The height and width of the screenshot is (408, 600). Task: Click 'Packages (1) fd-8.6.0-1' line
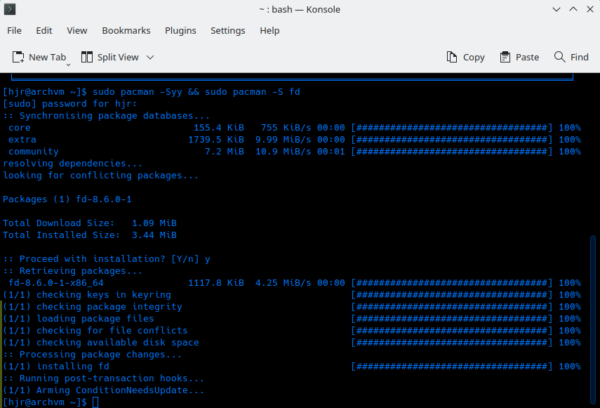(x=67, y=199)
